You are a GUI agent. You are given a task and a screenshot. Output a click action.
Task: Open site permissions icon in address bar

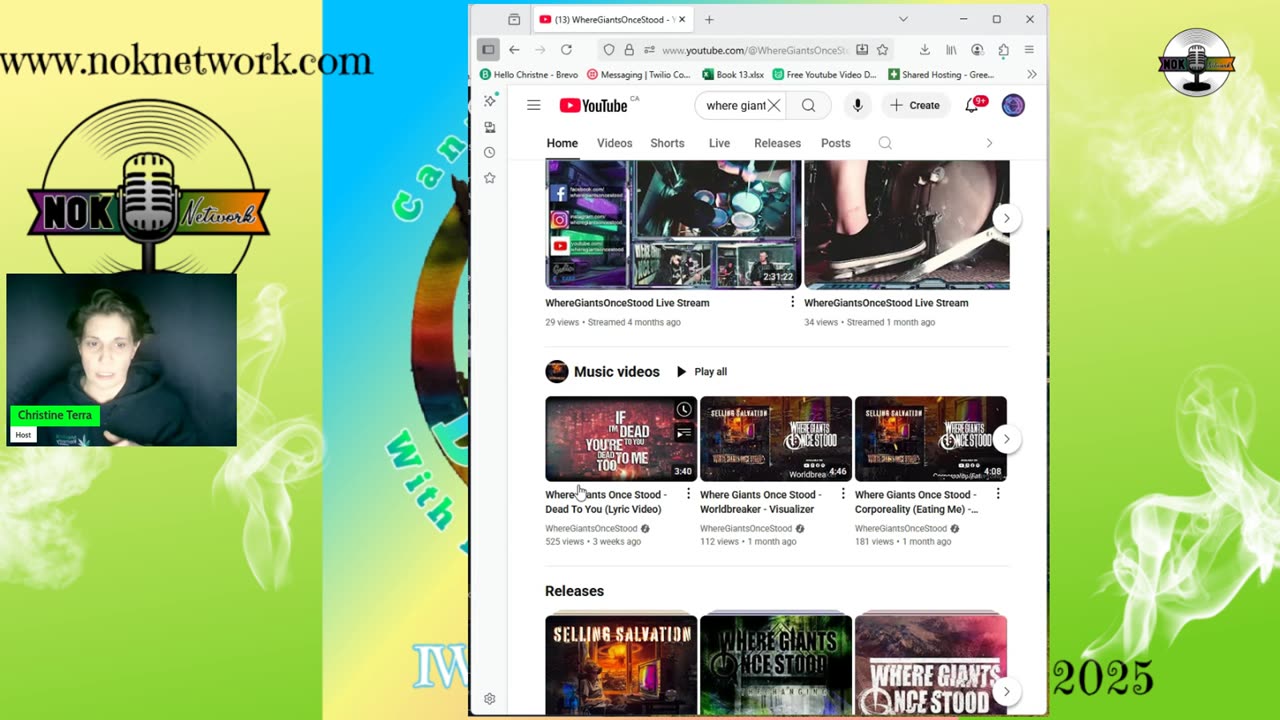[x=649, y=49]
